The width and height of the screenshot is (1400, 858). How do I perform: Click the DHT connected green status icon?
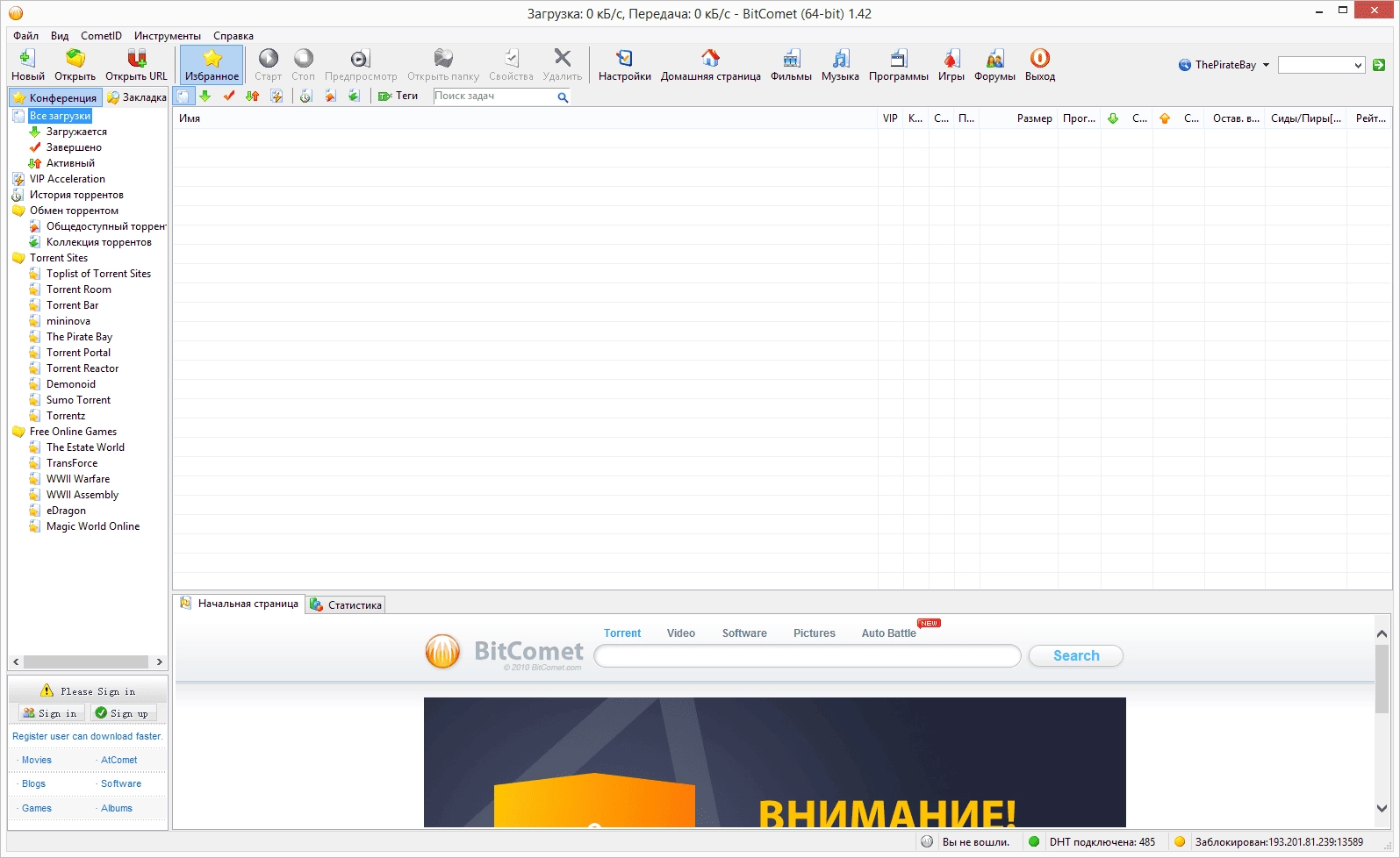coord(1034,842)
